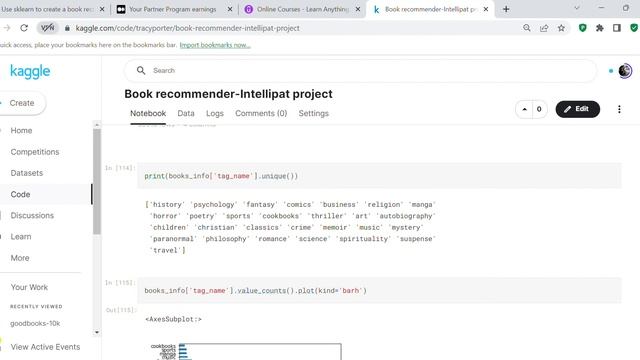Open Your Work in sidebar

pyautogui.click(x=29, y=287)
